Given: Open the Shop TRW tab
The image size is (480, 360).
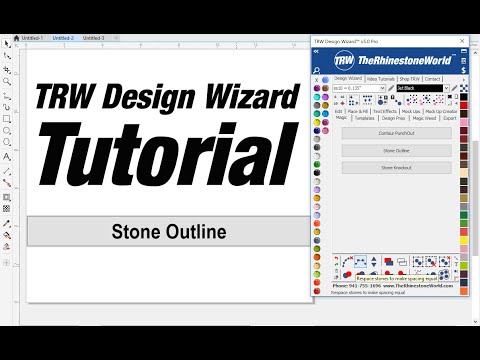Looking at the screenshot, I should [410, 79].
